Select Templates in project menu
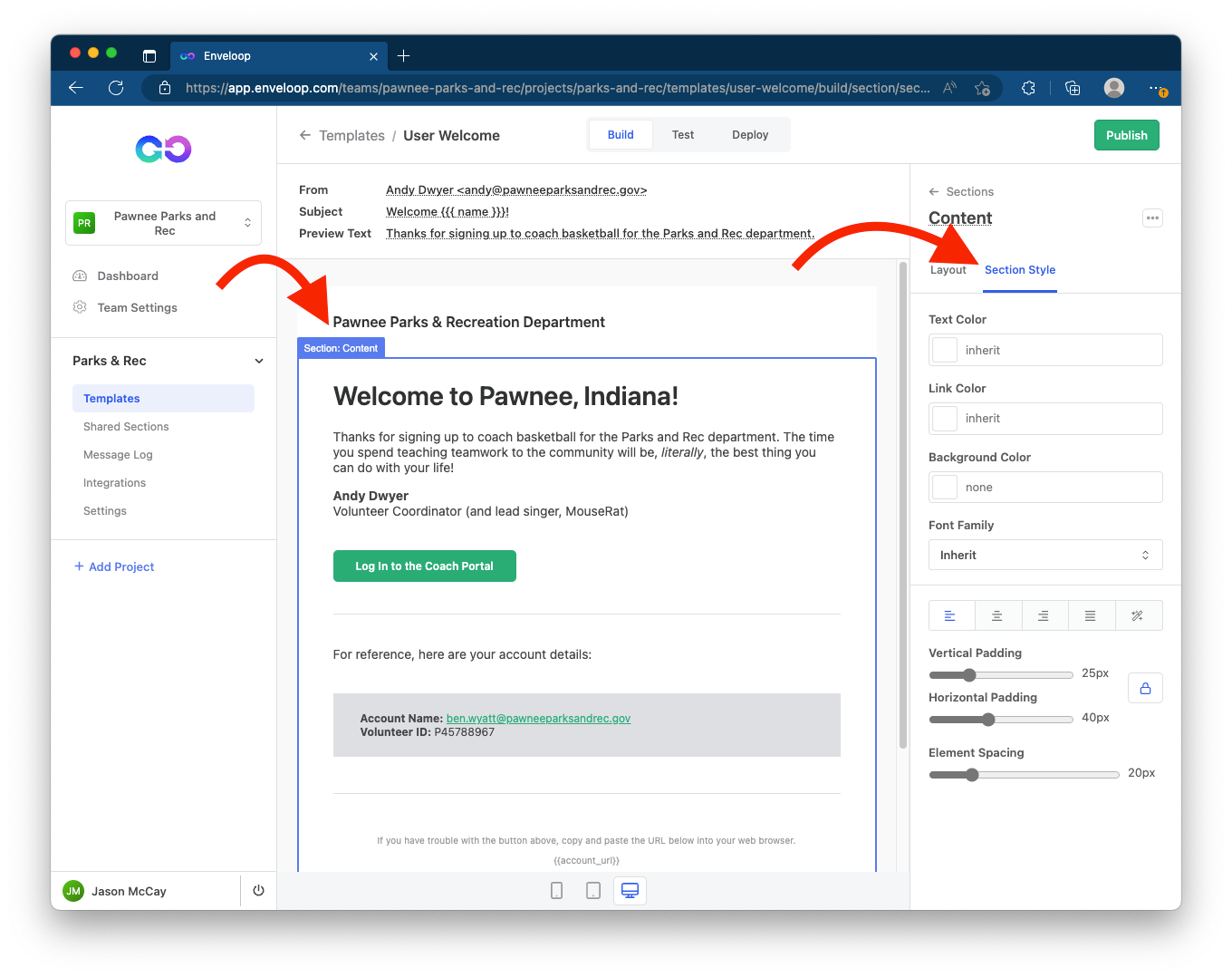This screenshot has width=1232, height=977. 163,398
